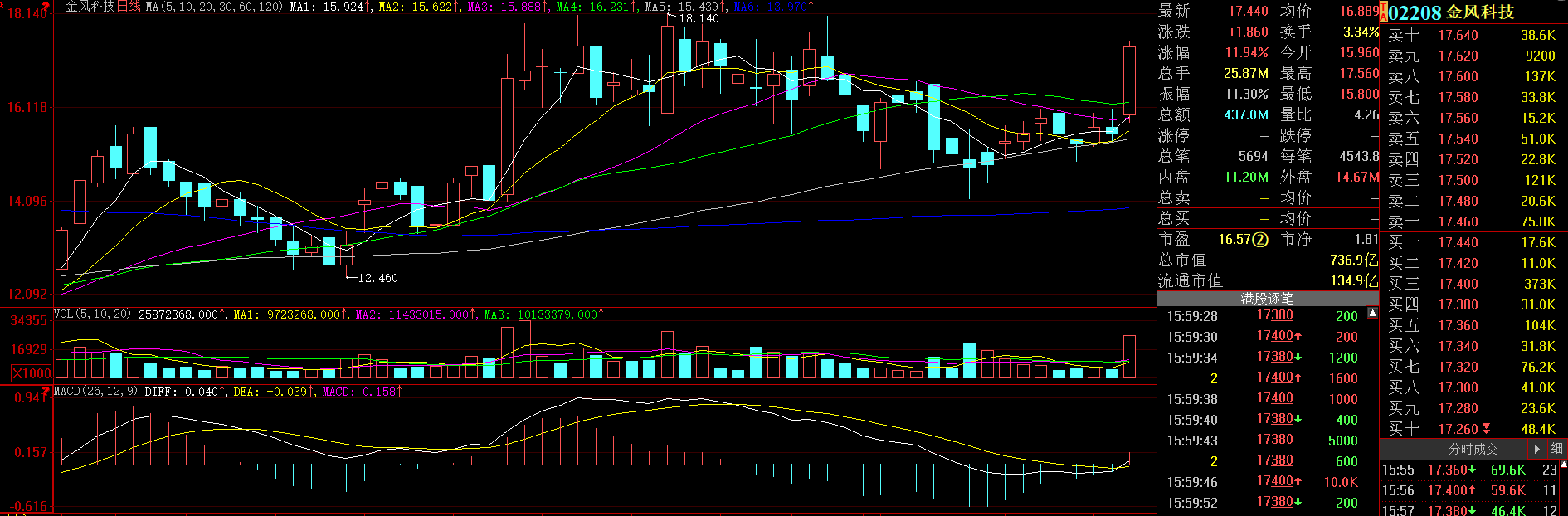The width and height of the screenshot is (1568, 516).
Task: Click the question mark icon by MACD panel
Action: [x=44, y=390]
